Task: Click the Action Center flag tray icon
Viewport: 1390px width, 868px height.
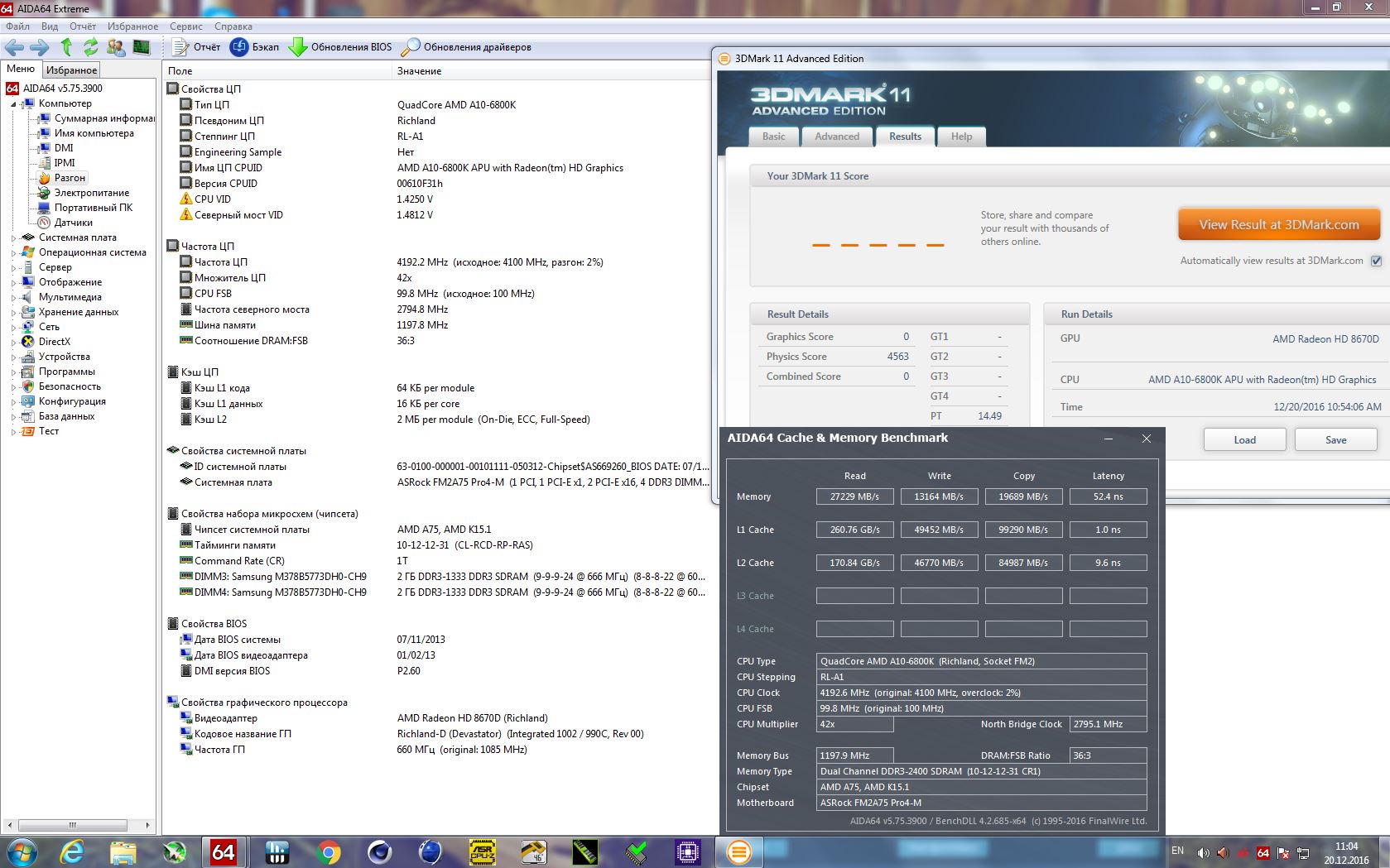Action: click(x=1283, y=852)
